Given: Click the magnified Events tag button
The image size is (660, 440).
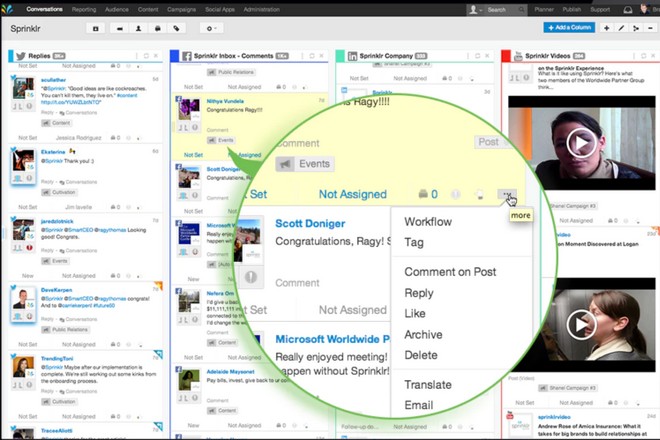Looking at the screenshot, I should pyautogui.click(x=304, y=163).
